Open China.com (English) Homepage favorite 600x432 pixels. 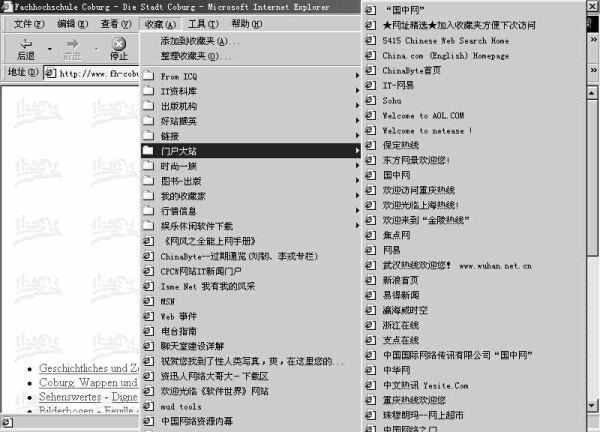pos(474,55)
